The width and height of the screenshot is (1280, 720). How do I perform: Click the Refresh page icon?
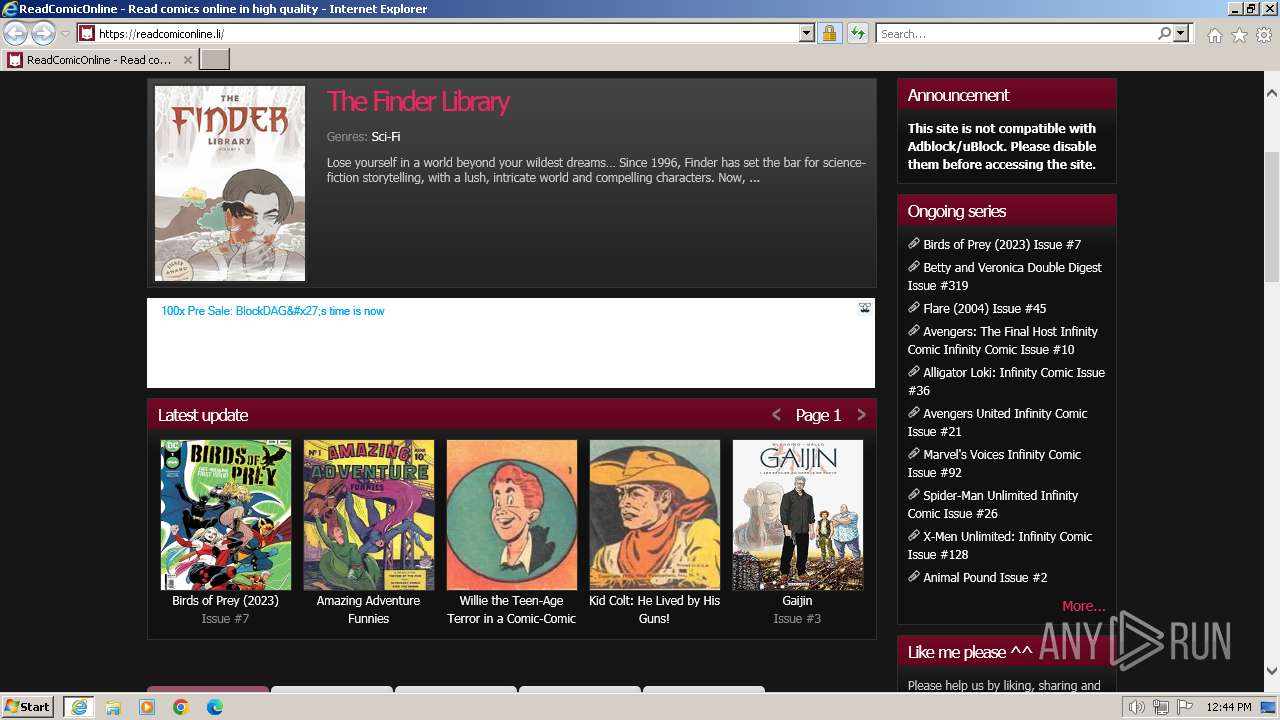pyautogui.click(x=857, y=33)
